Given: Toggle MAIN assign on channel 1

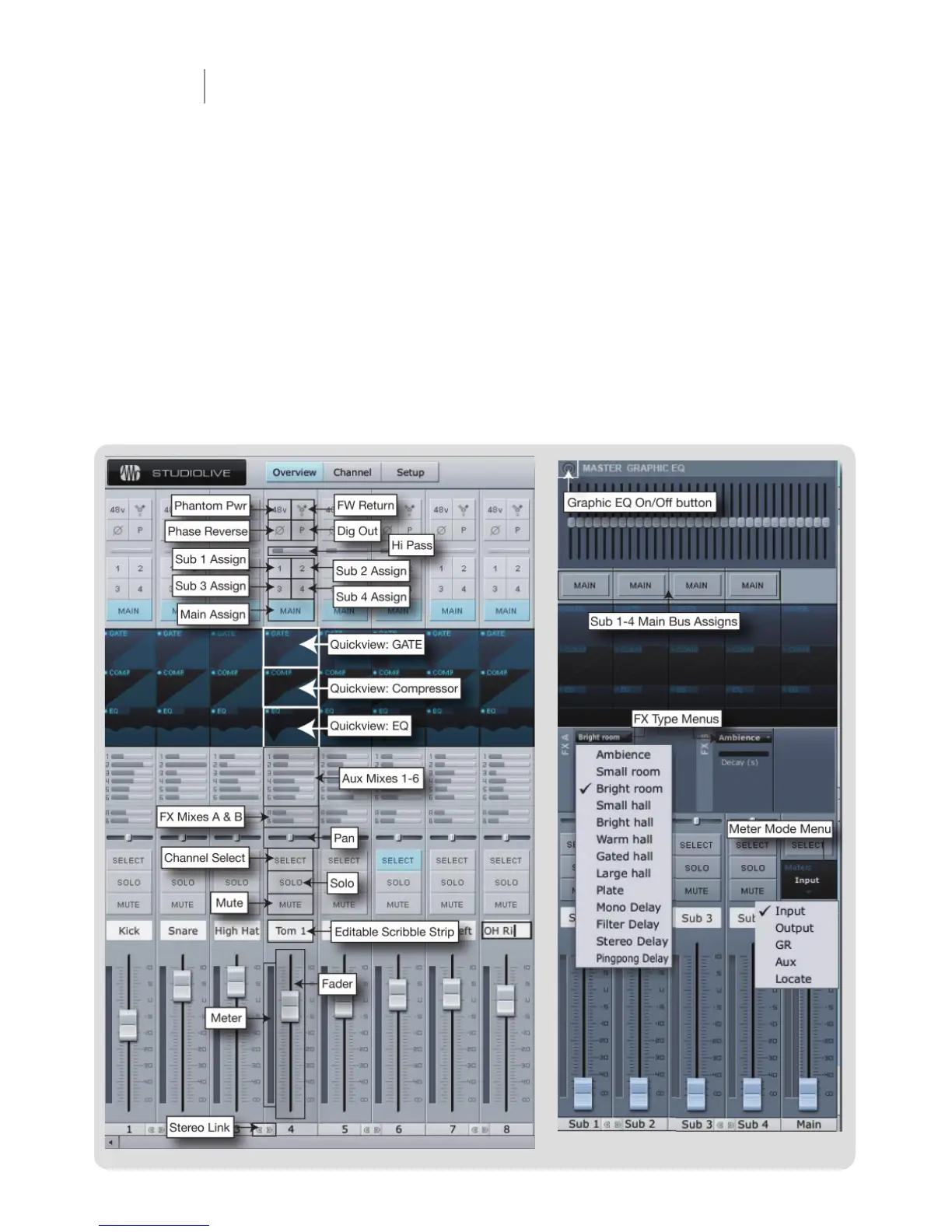Looking at the screenshot, I should click(x=128, y=611).
